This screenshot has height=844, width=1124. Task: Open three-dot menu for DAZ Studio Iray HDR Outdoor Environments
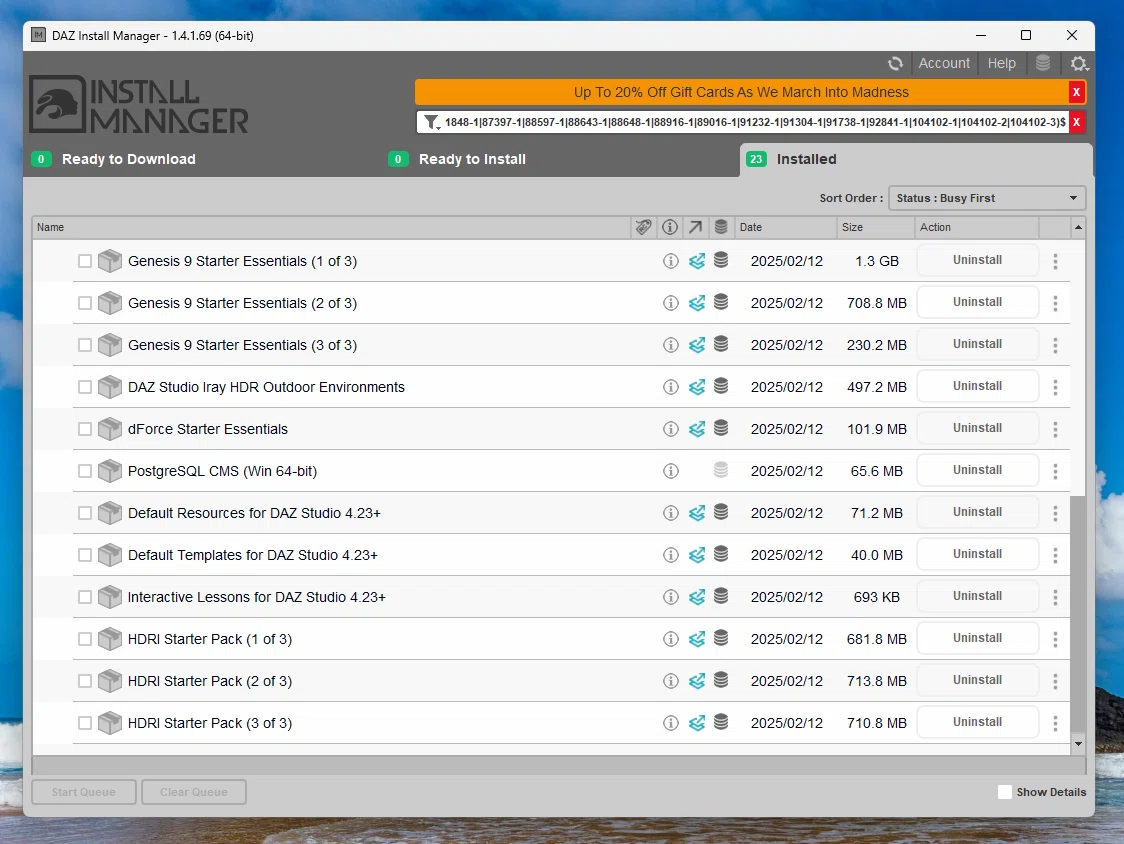pos(1055,387)
